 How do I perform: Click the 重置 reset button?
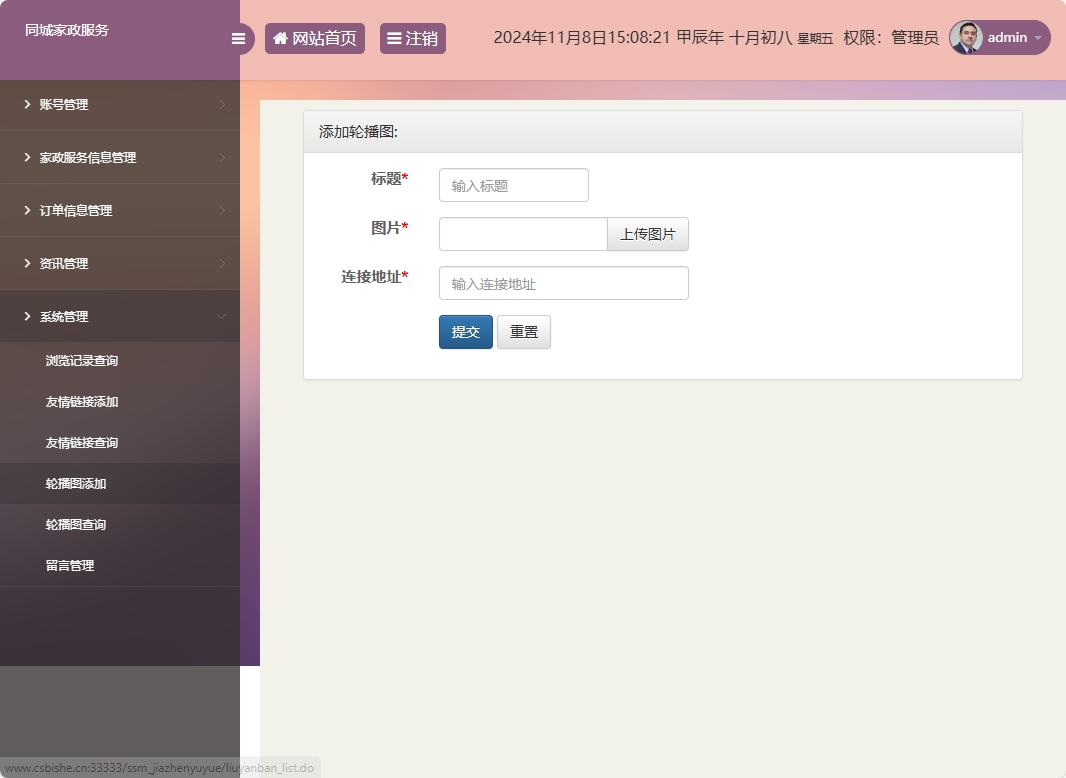[x=523, y=332]
